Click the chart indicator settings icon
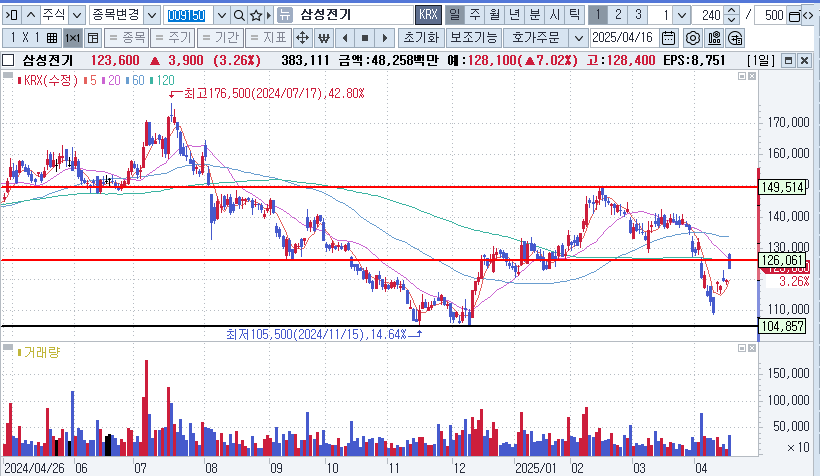The image size is (820, 476). [x=714, y=38]
